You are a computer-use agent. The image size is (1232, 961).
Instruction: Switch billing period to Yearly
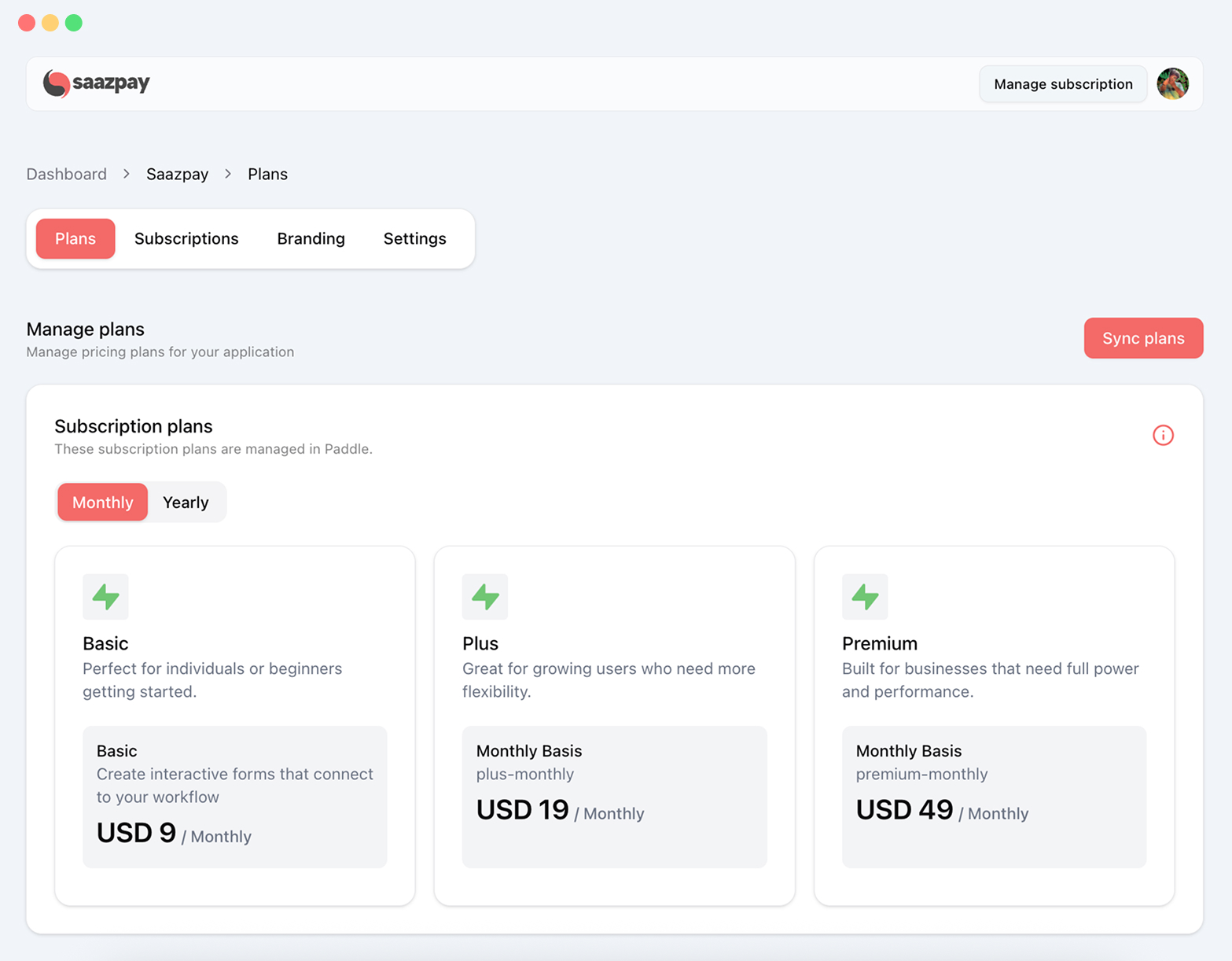(x=186, y=502)
